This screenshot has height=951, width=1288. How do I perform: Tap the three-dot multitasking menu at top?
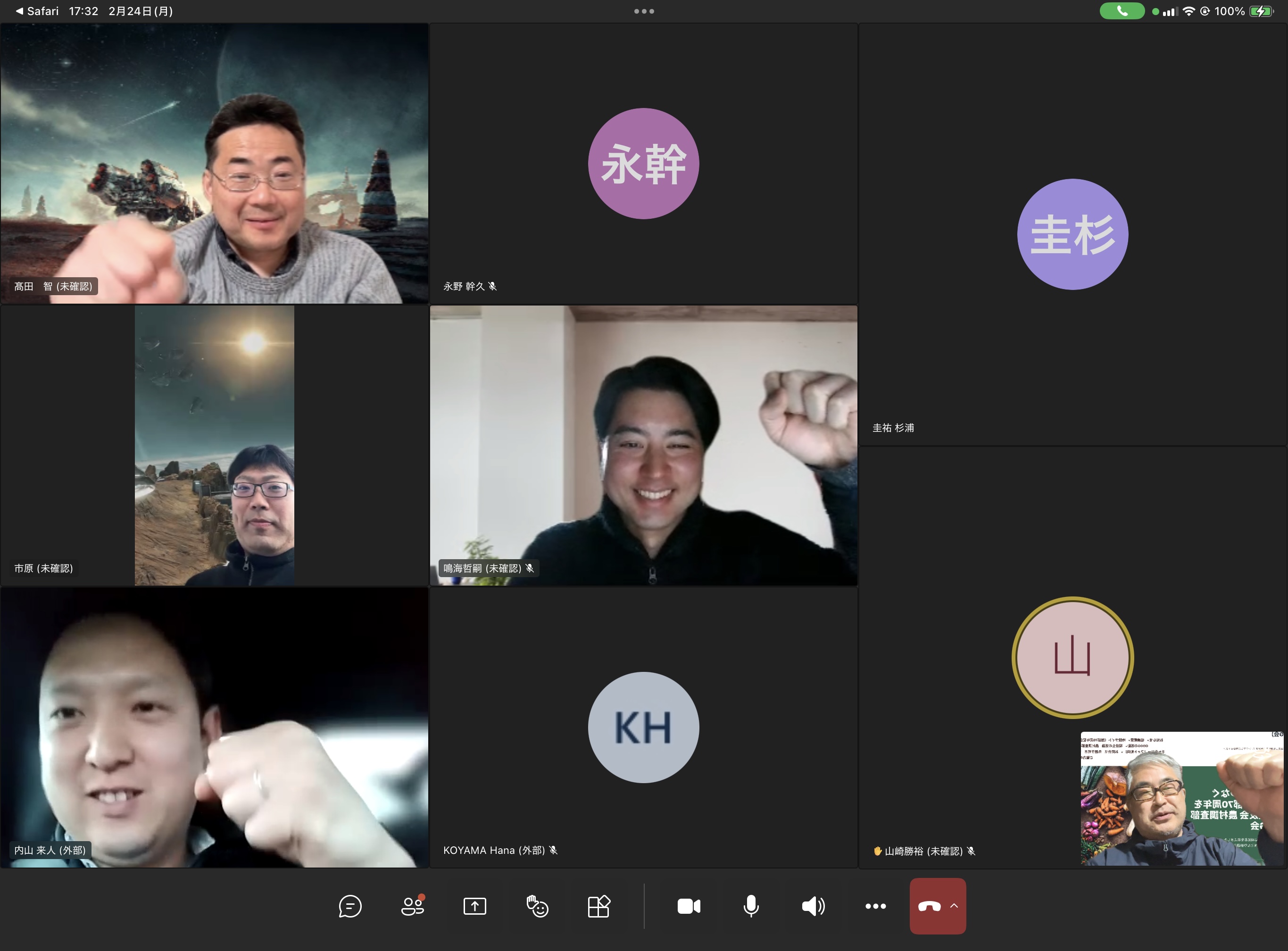644,11
